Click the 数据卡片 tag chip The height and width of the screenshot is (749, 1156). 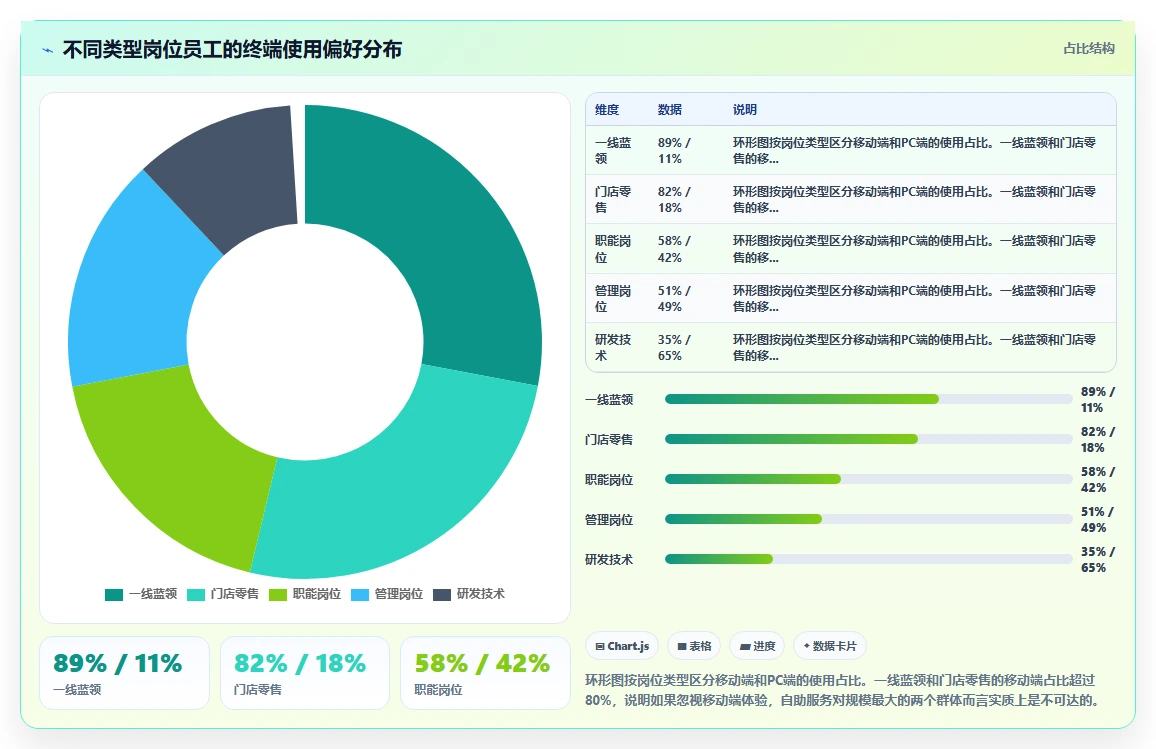829,646
